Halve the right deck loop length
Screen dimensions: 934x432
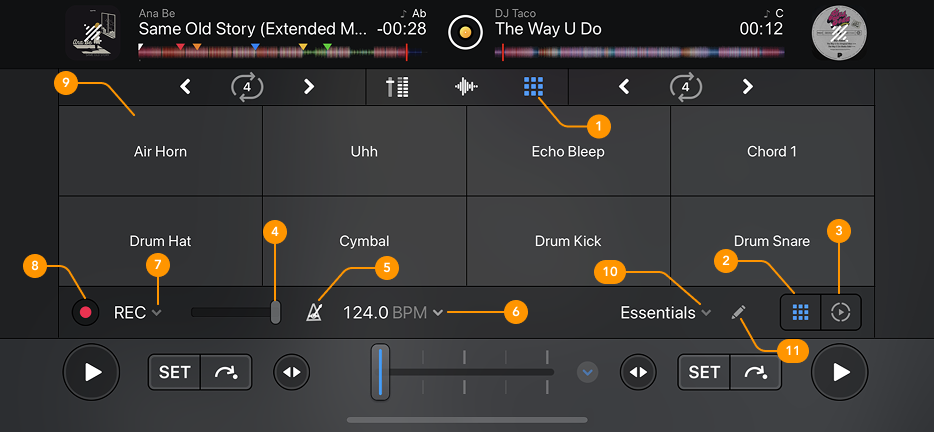point(624,87)
